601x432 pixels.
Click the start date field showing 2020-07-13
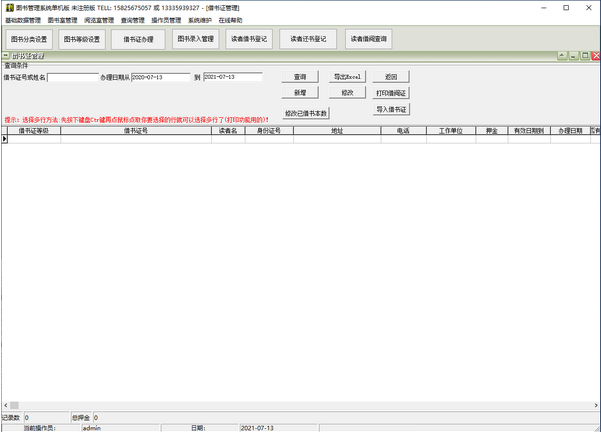160,76
